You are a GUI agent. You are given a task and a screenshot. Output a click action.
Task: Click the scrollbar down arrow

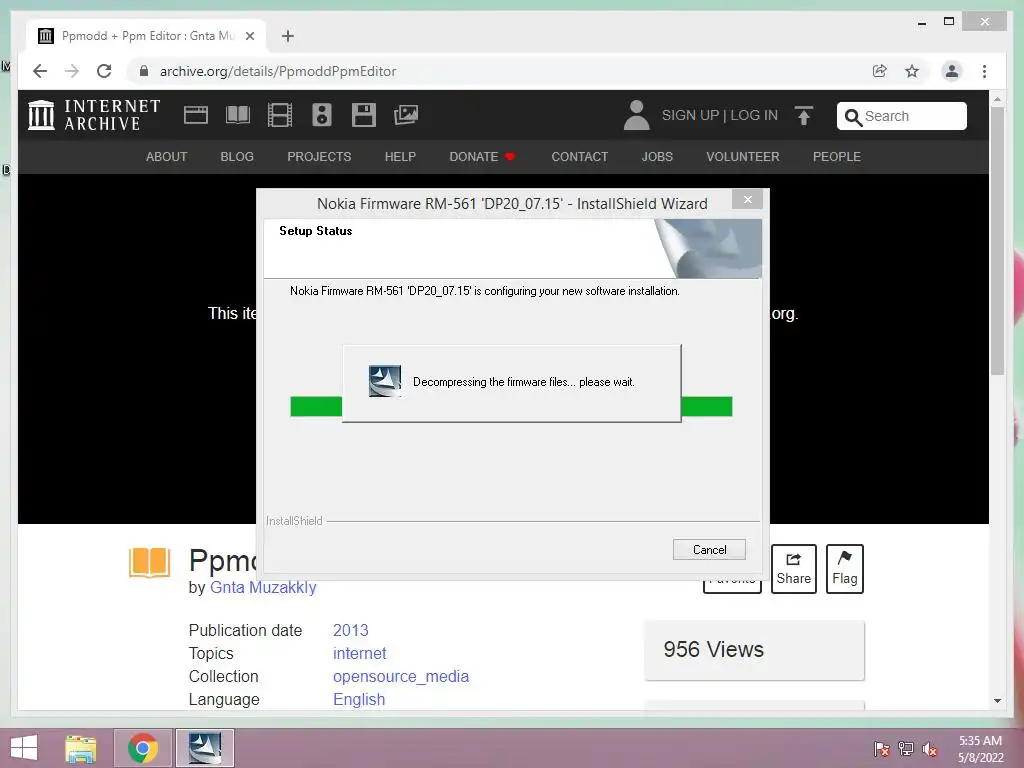coord(997,701)
